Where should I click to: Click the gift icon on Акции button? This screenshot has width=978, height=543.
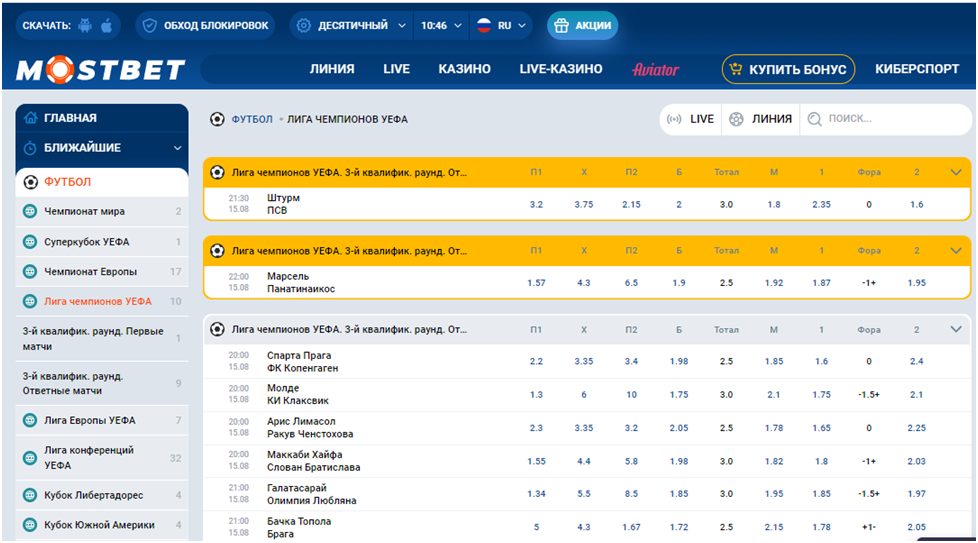pos(561,26)
